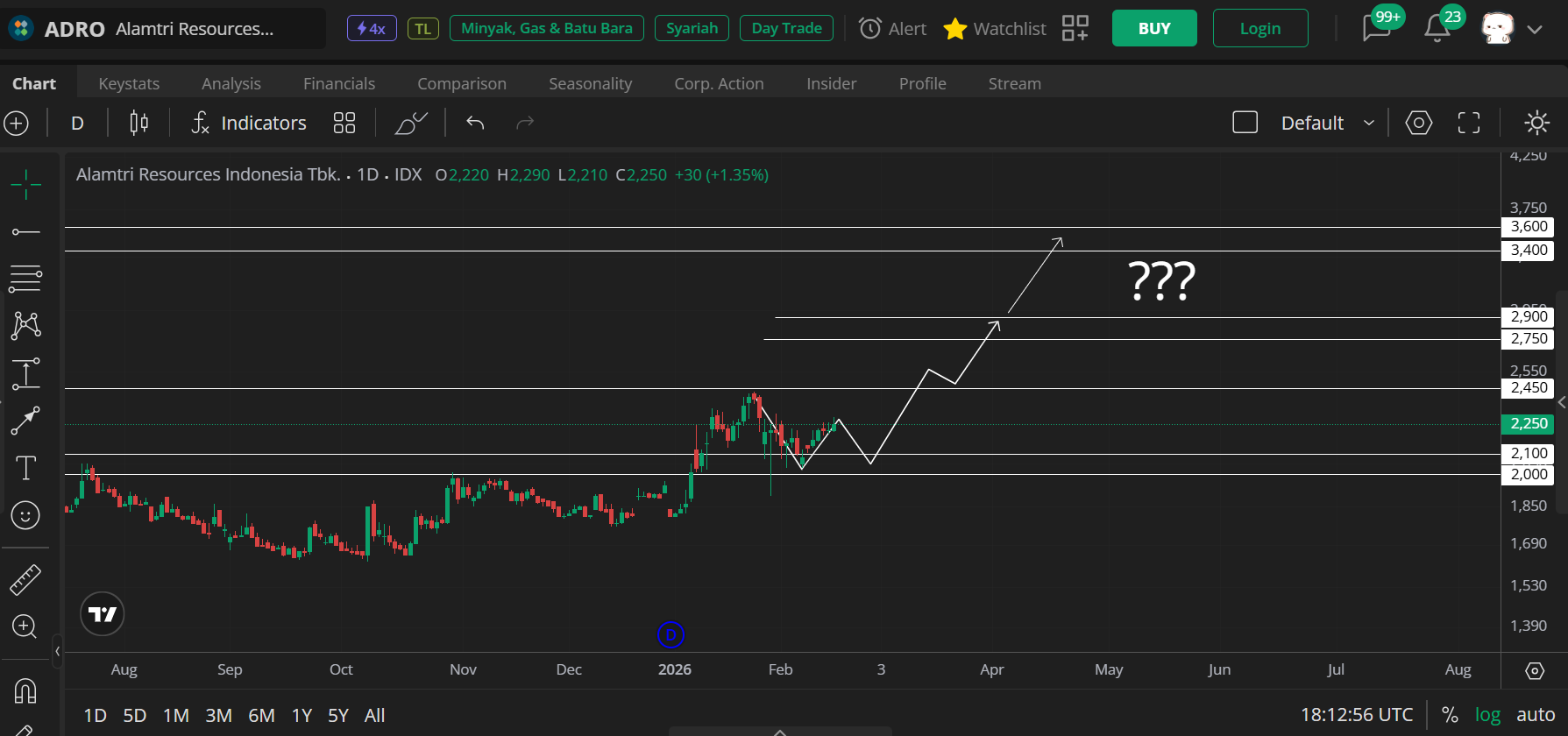
Task: Open the Indicators dialog
Action: (x=249, y=123)
